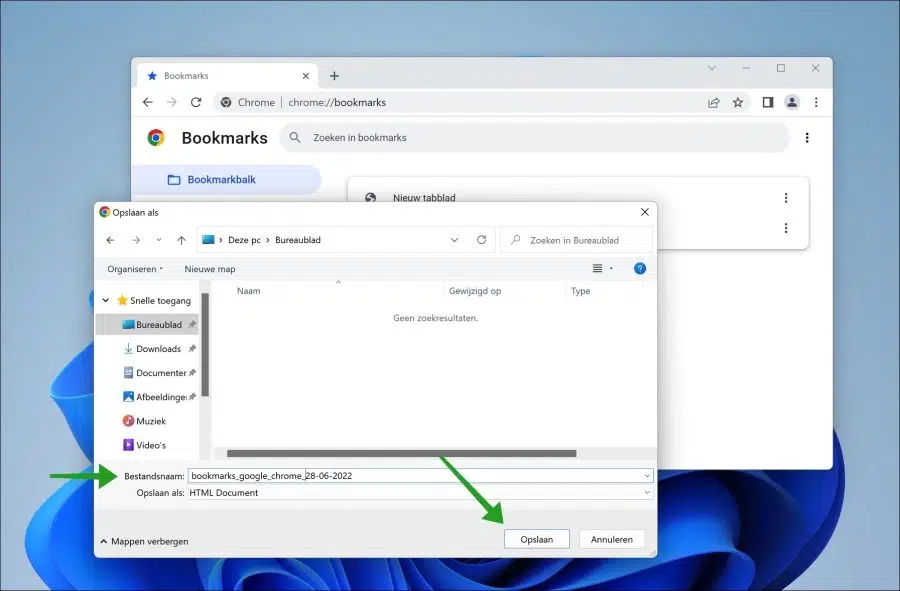Screen dimensions: 900x591
Task: Click the Annuleren button
Action: point(612,539)
